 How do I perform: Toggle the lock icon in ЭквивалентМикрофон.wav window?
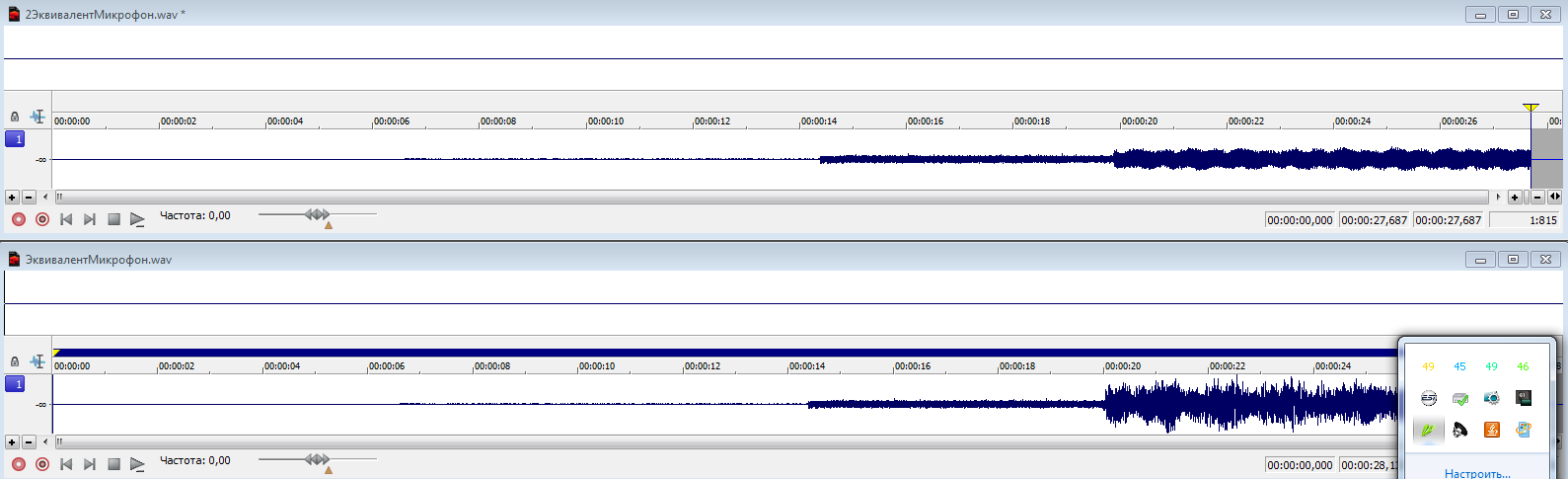click(15, 361)
